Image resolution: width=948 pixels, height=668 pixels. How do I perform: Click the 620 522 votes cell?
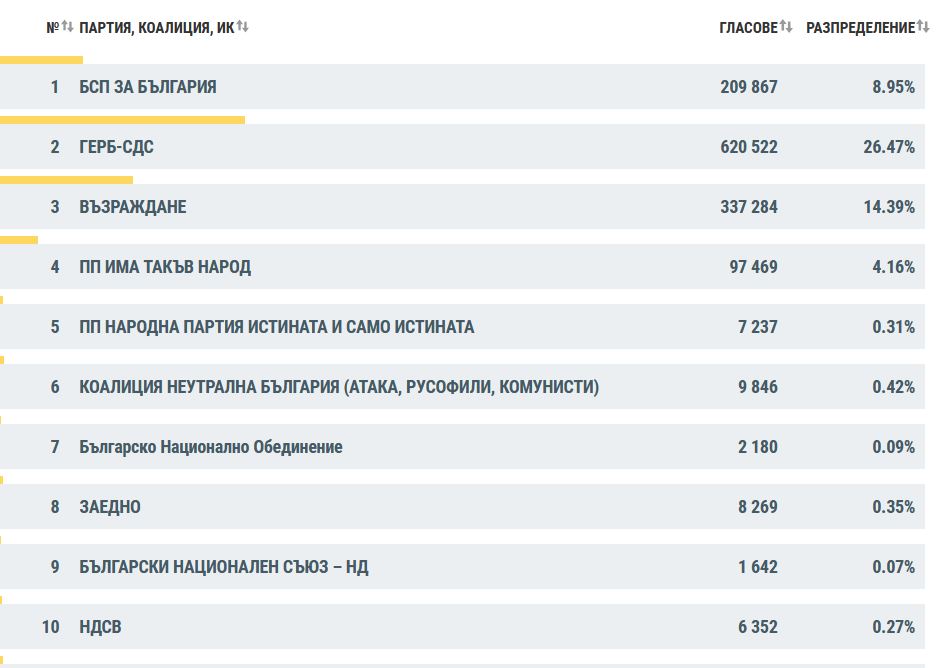click(748, 147)
